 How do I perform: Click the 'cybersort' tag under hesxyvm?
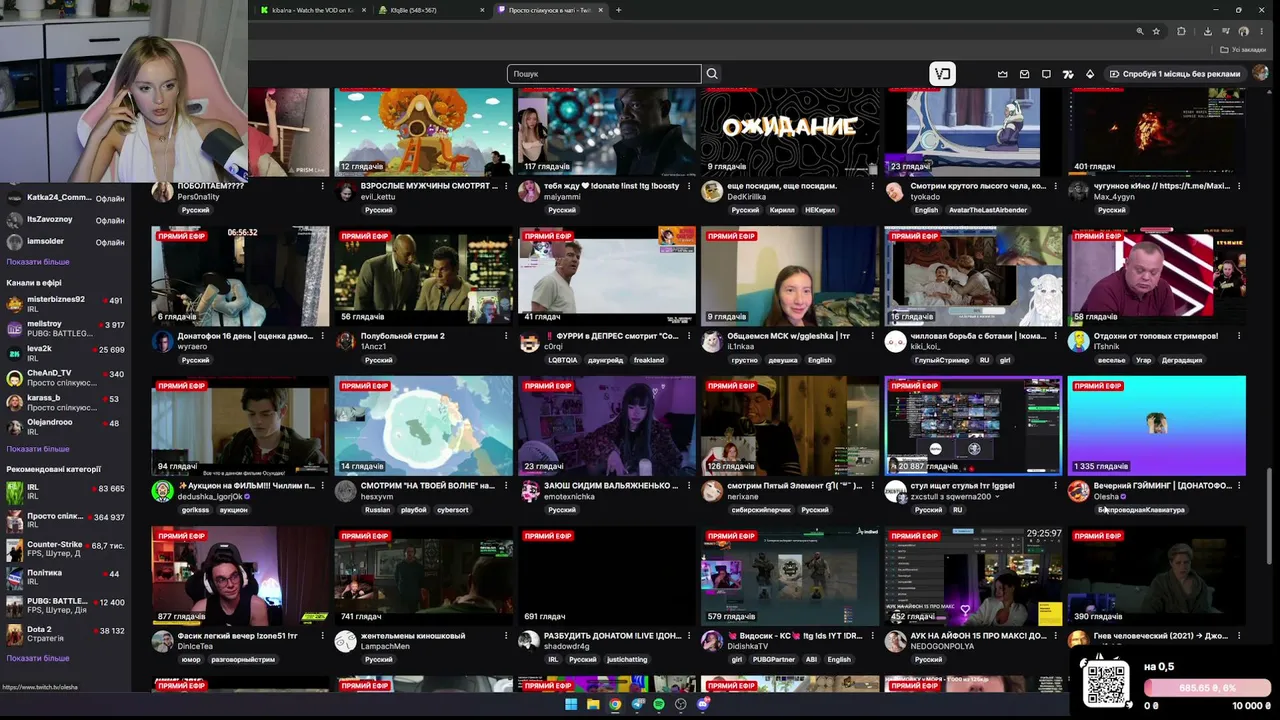click(x=453, y=510)
